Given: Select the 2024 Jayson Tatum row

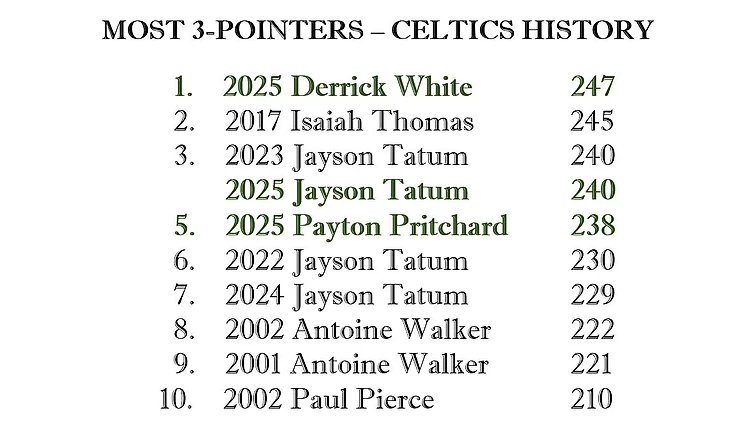Looking at the screenshot, I should pyautogui.click(x=346, y=296).
